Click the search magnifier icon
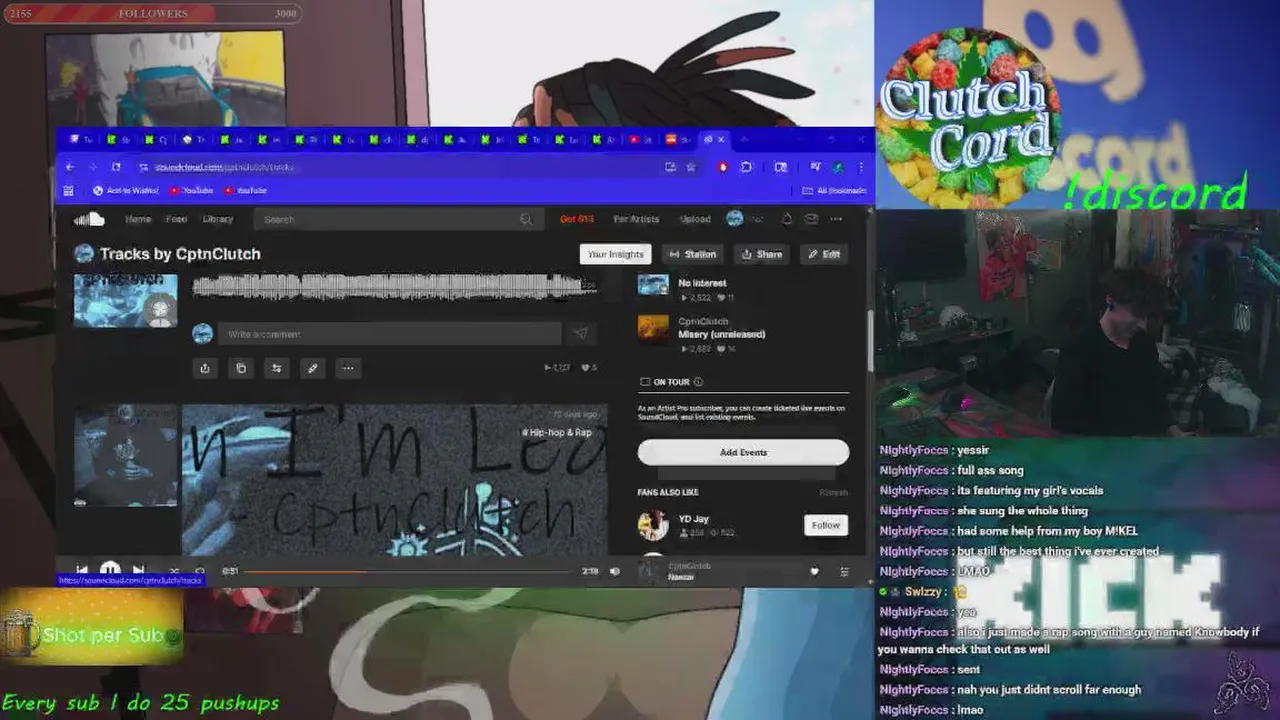 tap(526, 219)
